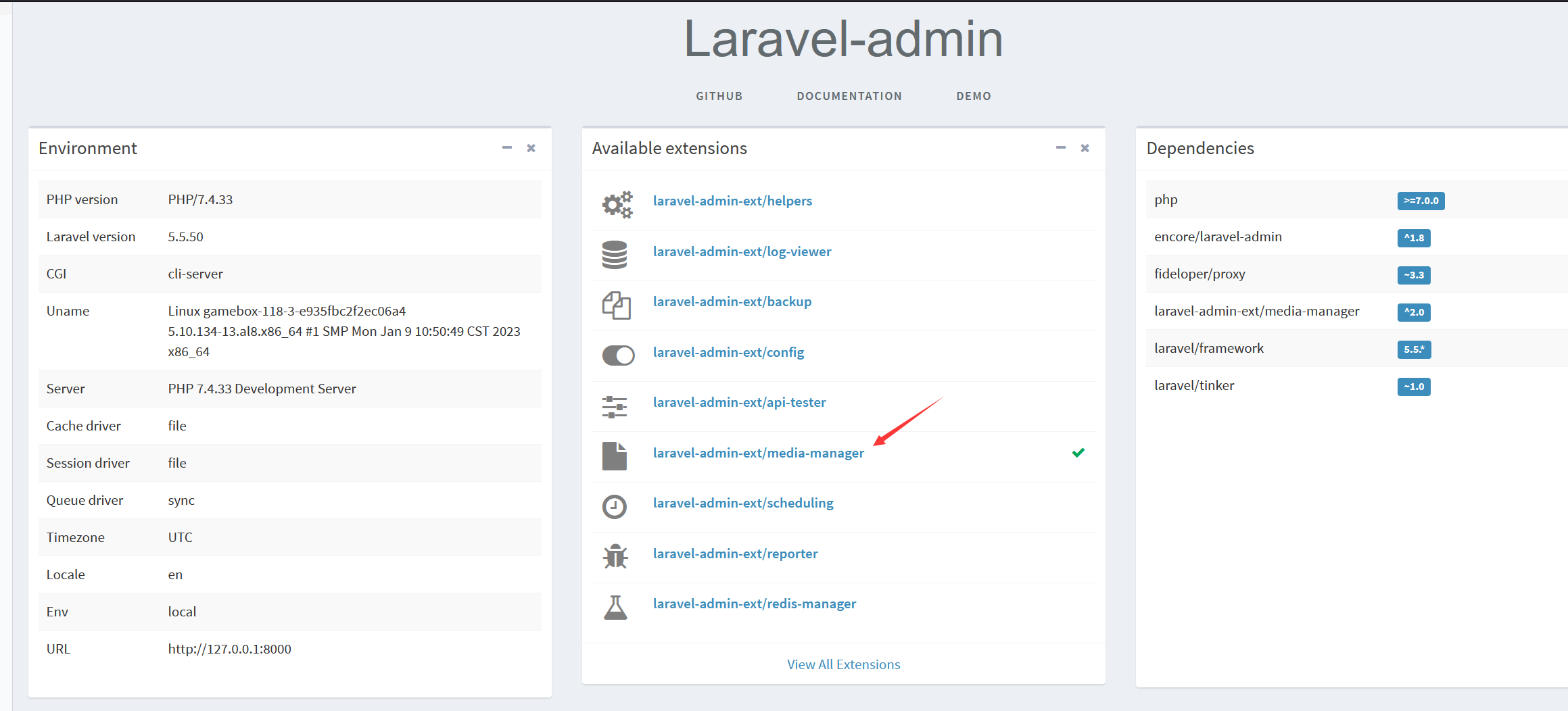Click the laravel/tinker dependency name
This screenshot has height=711, width=1568.
pyautogui.click(x=1194, y=385)
